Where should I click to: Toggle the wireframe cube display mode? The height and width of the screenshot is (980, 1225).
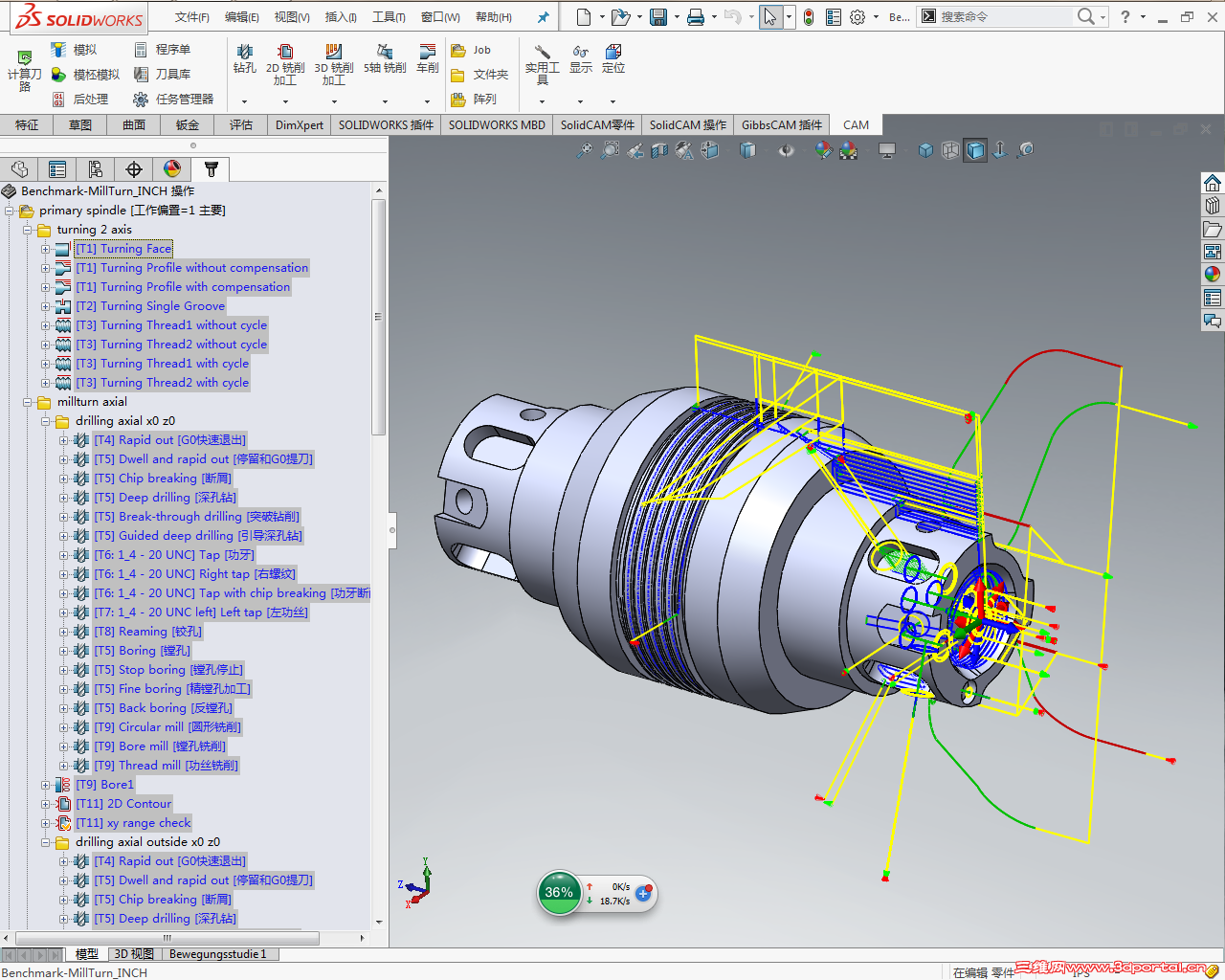click(950, 150)
